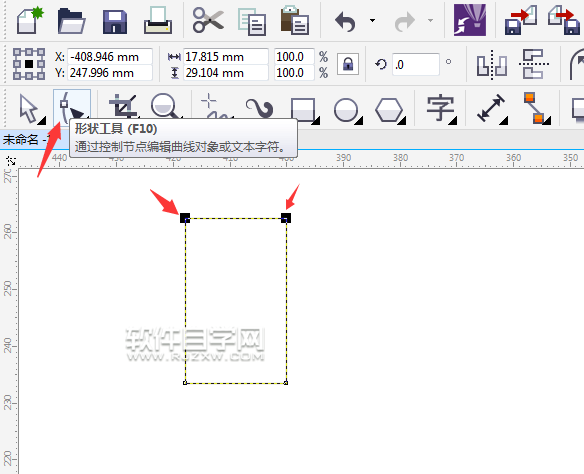Choose the Text tool
Viewport: 584px width, 474px height.
click(440, 109)
